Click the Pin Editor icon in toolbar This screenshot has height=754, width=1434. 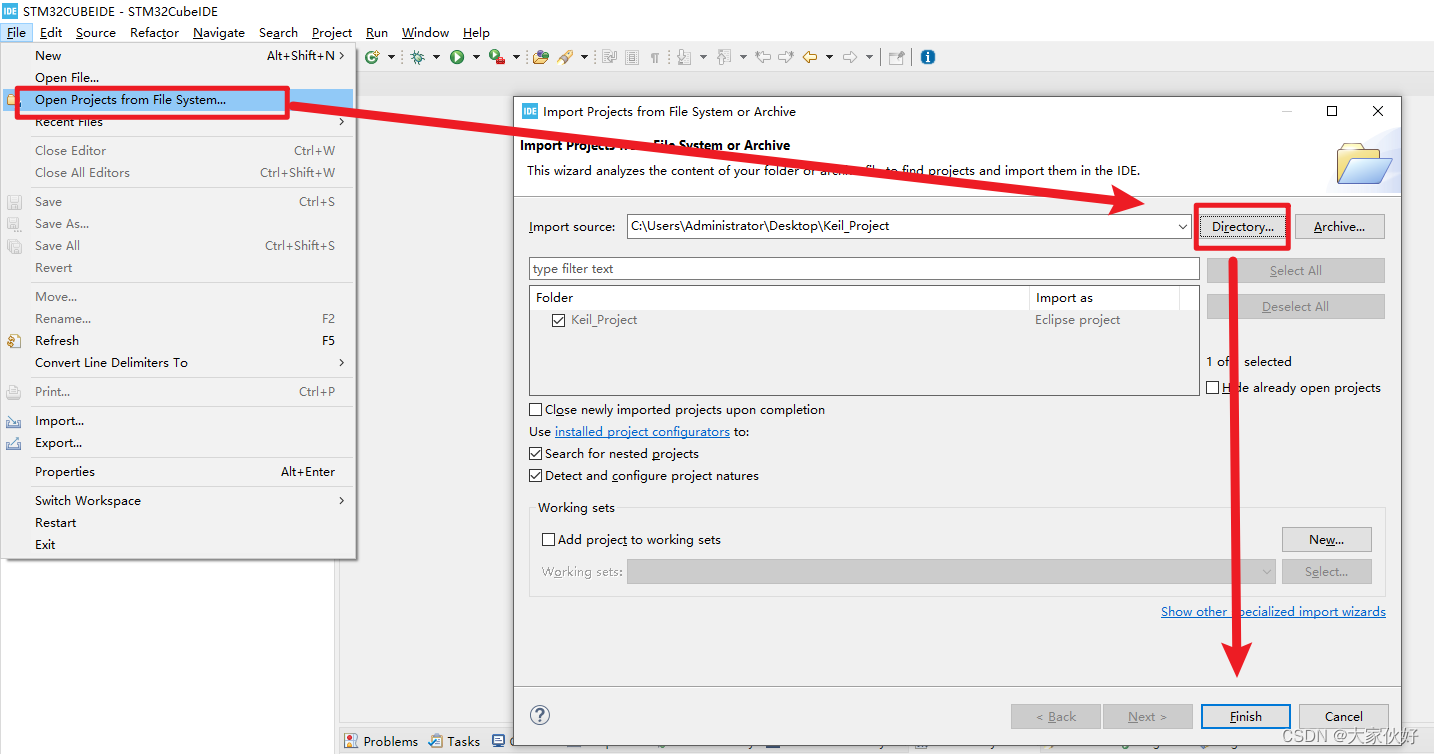point(897,57)
